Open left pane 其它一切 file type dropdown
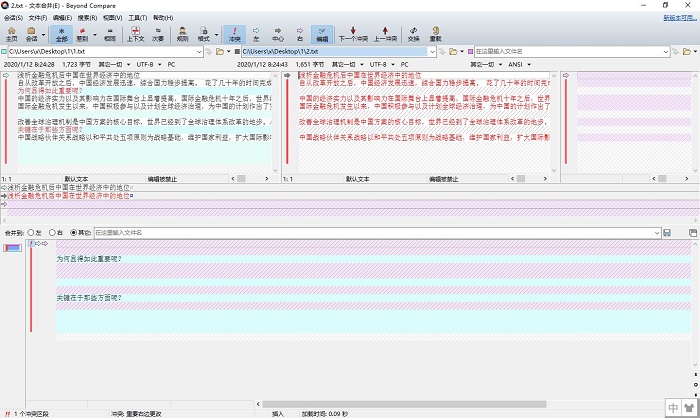Viewport: 700px width, 418px height. pos(129,65)
